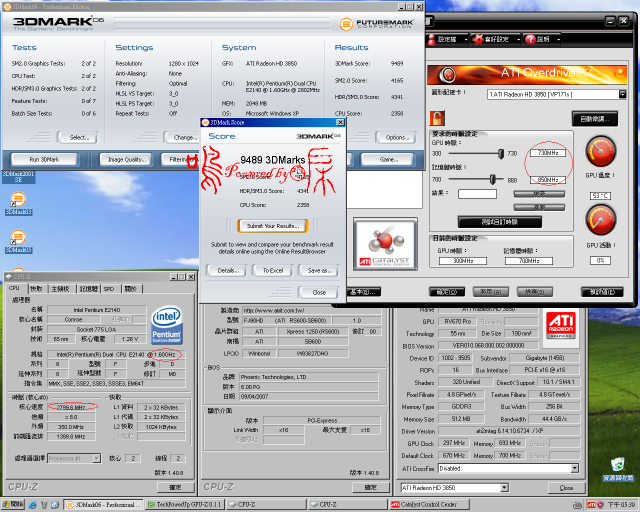Click the GPU activity gauge in Overdrive
This screenshot has width=640, height=512.
click(x=600, y=220)
